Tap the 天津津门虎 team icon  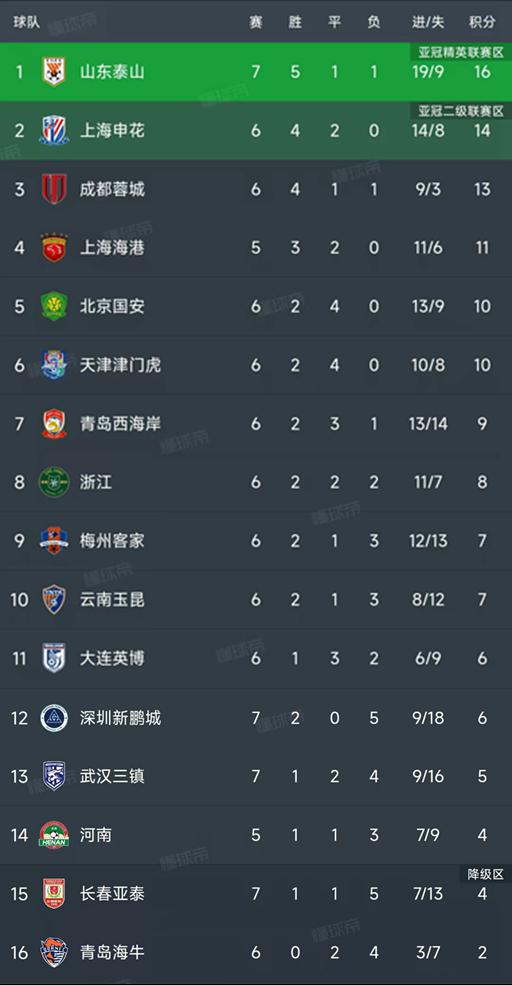click(54, 365)
